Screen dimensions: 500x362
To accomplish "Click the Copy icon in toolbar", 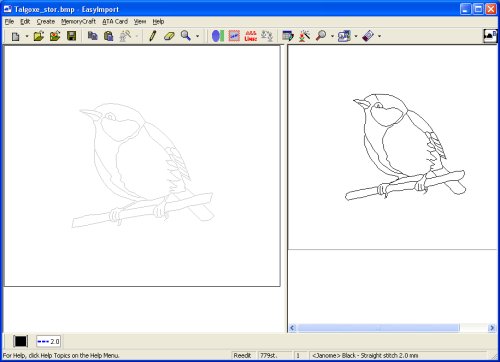I will pyautogui.click(x=92, y=36).
